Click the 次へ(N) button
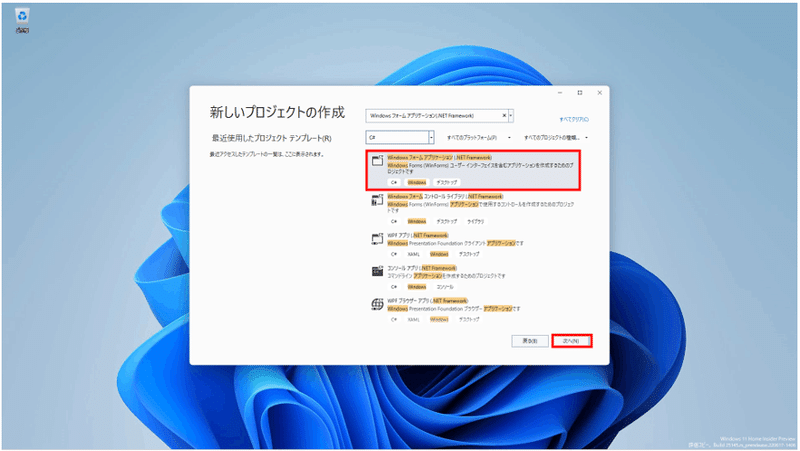 tap(571, 341)
